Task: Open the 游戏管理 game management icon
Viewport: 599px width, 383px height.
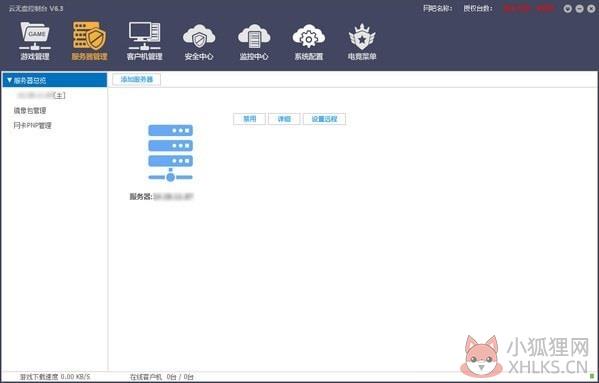Action: 35,41
